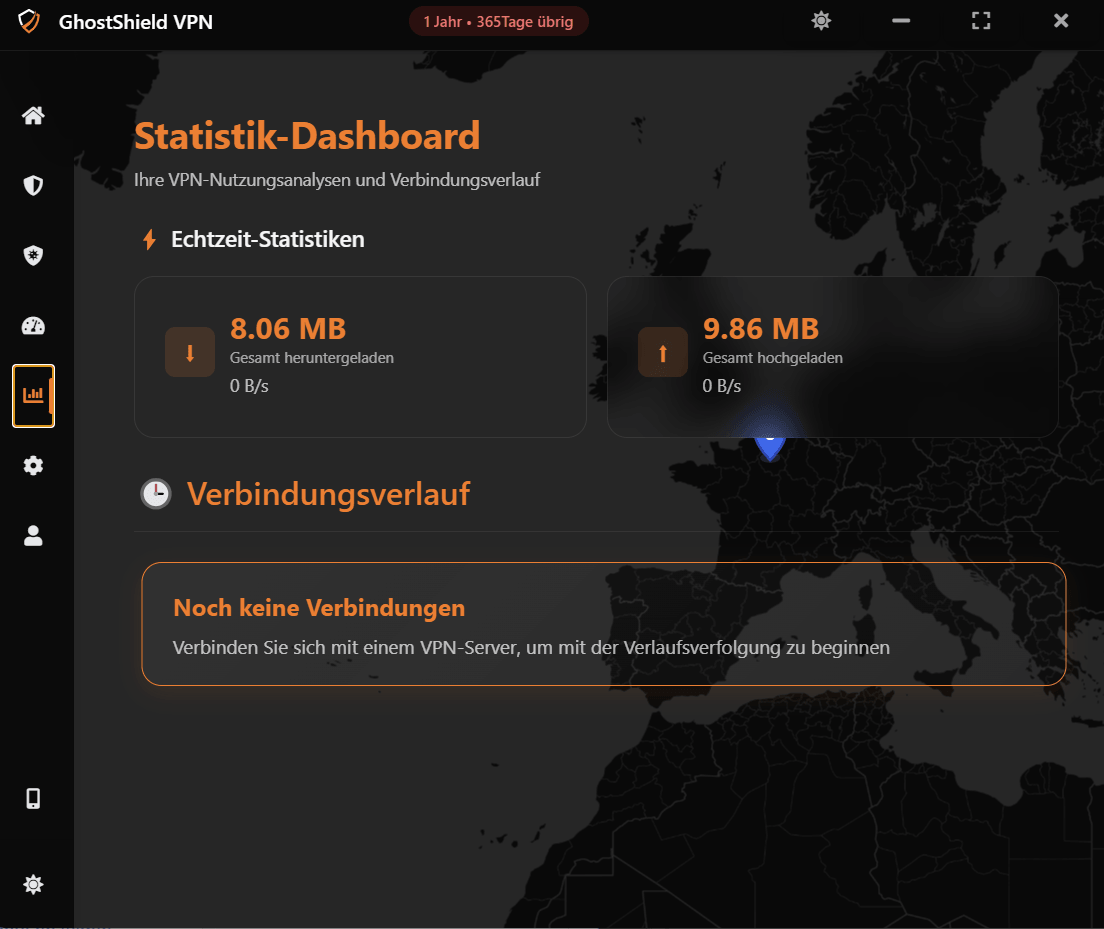The height and width of the screenshot is (929, 1104).
Task: Open the protection features shield icon
Action: pyautogui.click(x=33, y=255)
